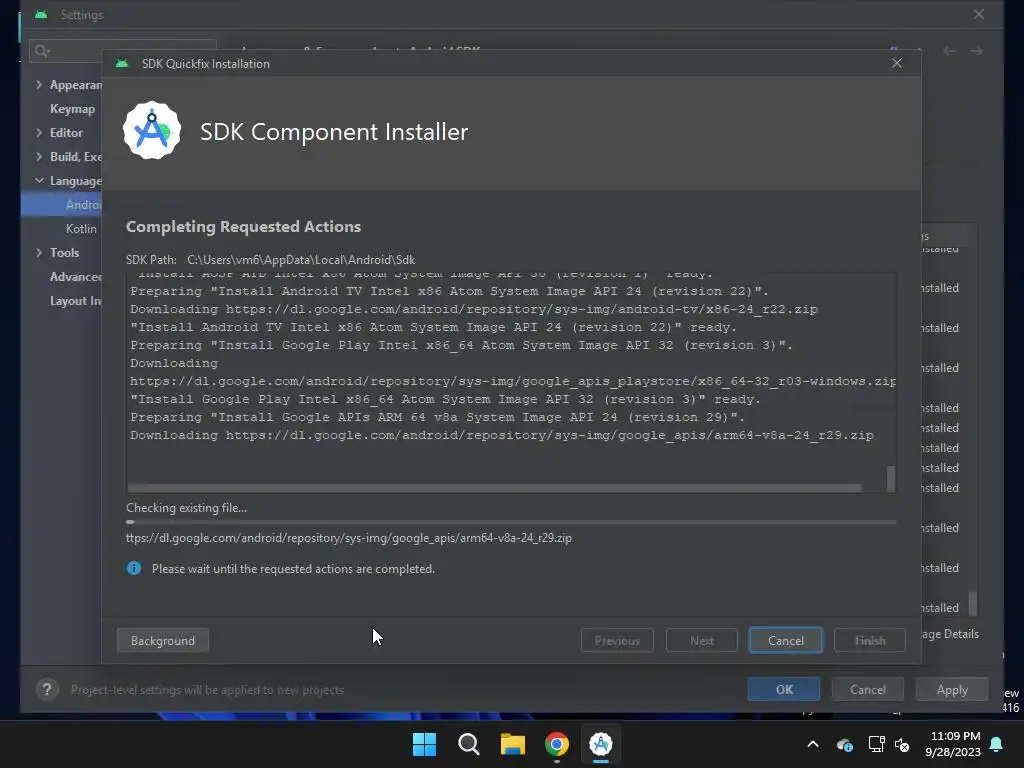Click the info icon beside wait message

(x=134, y=568)
